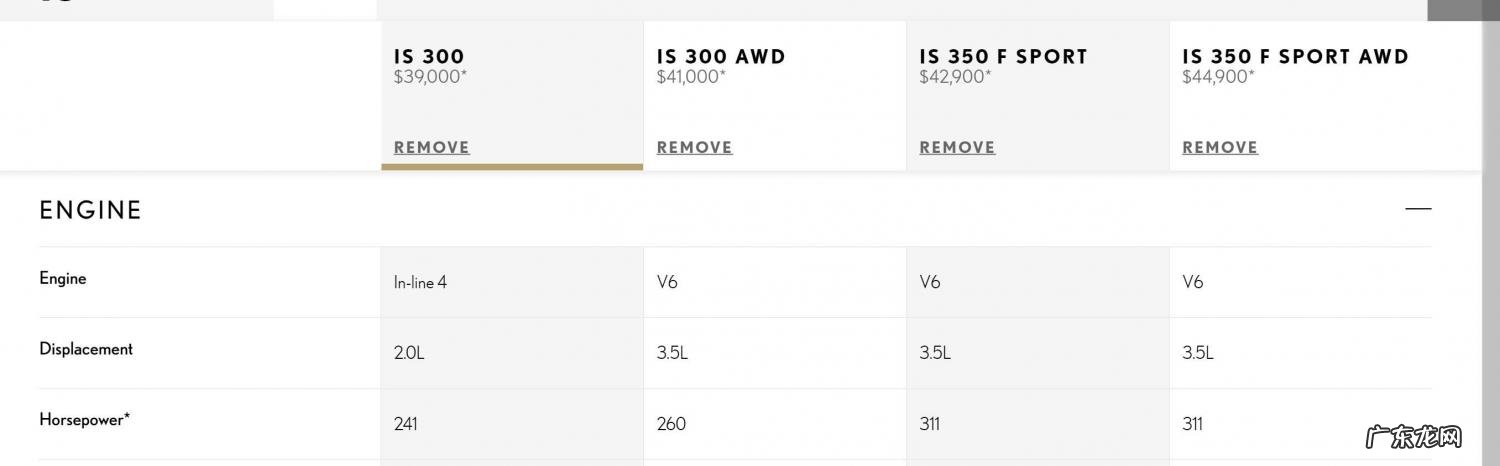Click REMOVE under IS 350 F SPORT $42,900
Image resolution: width=1500 pixels, height=466 pixels.
(957, 147)
